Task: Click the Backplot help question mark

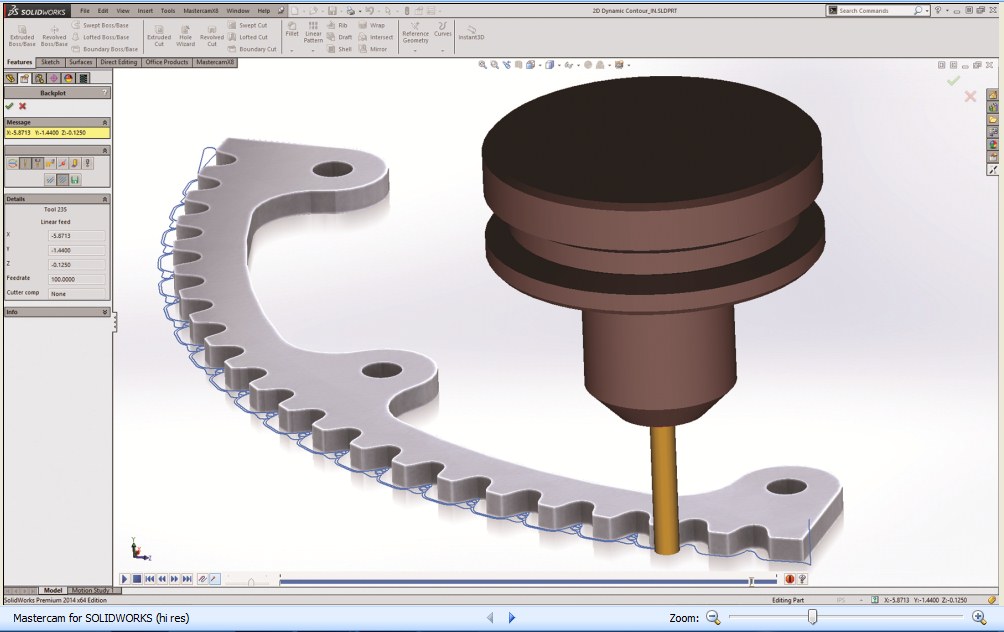Action: coord(104,91)
